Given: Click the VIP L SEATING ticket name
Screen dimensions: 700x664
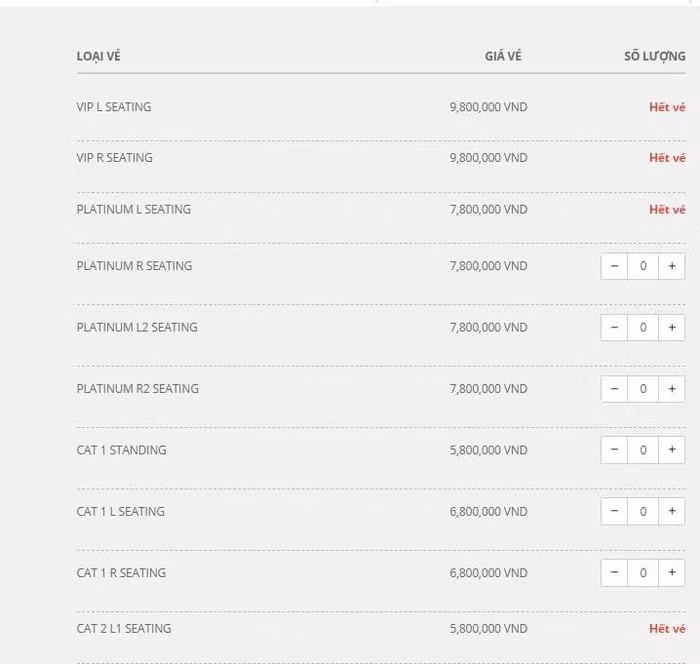Looking at the screenshot, I should pos(114,107).
